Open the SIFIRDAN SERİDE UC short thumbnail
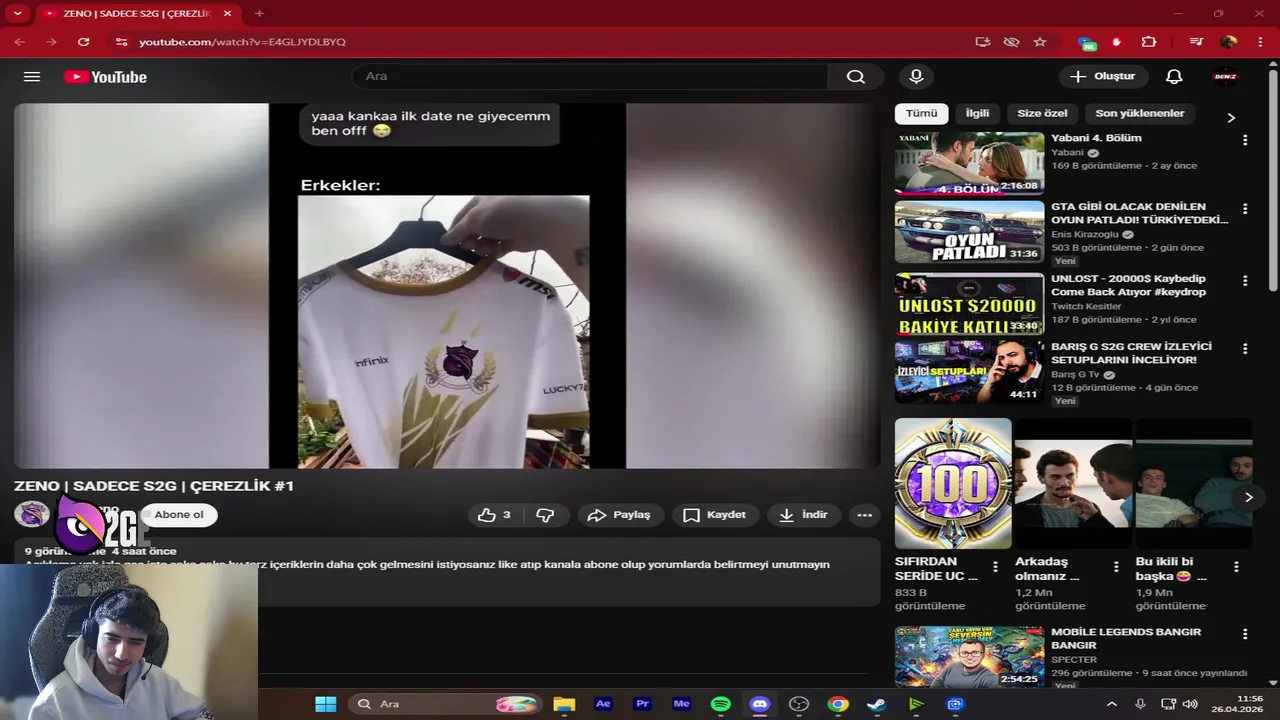This screenshot has width=1280, height=720. [x=953, y=483]
